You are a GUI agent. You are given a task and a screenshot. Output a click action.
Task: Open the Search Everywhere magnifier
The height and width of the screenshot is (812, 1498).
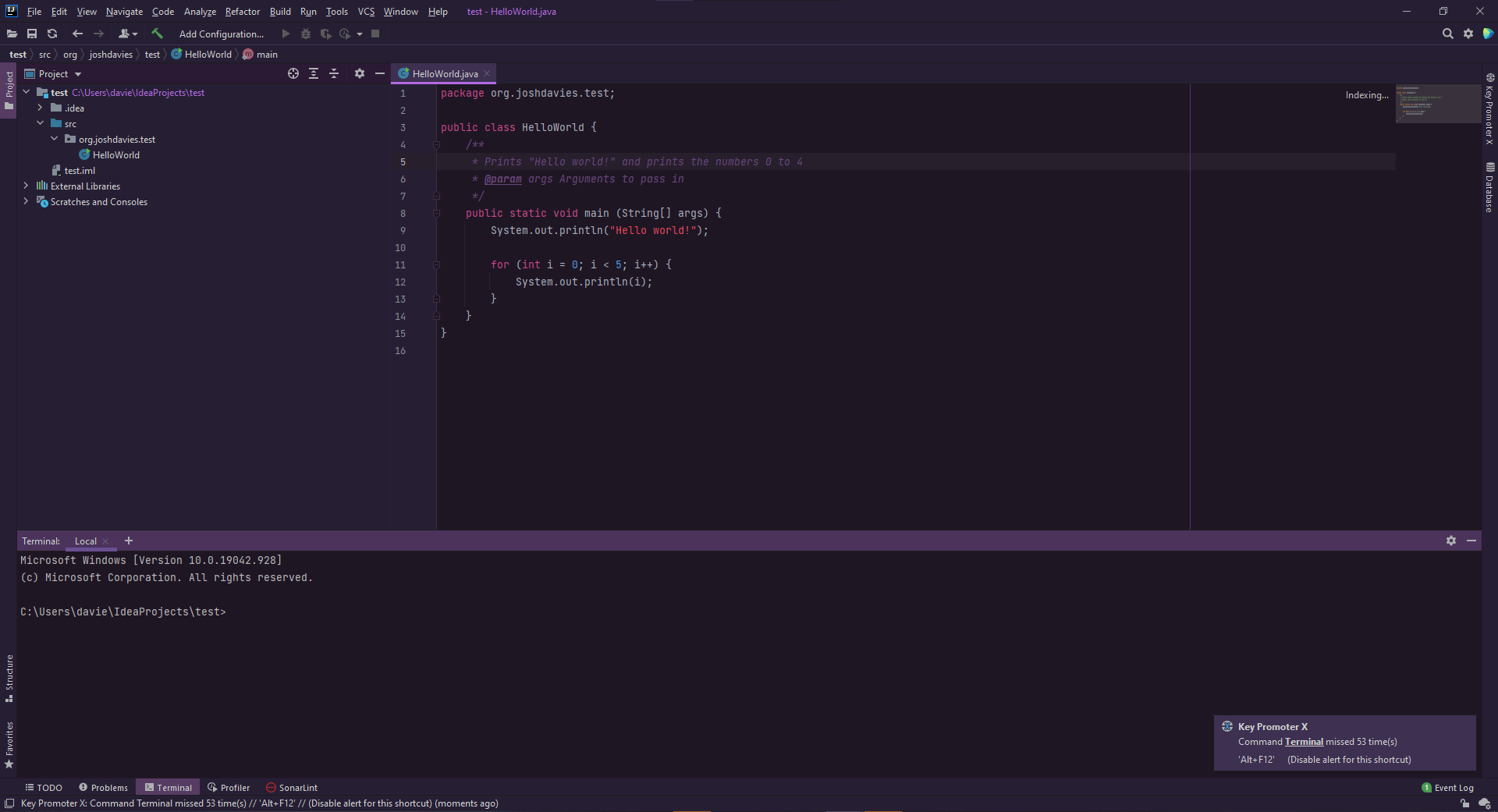(x=1448, y=34)
